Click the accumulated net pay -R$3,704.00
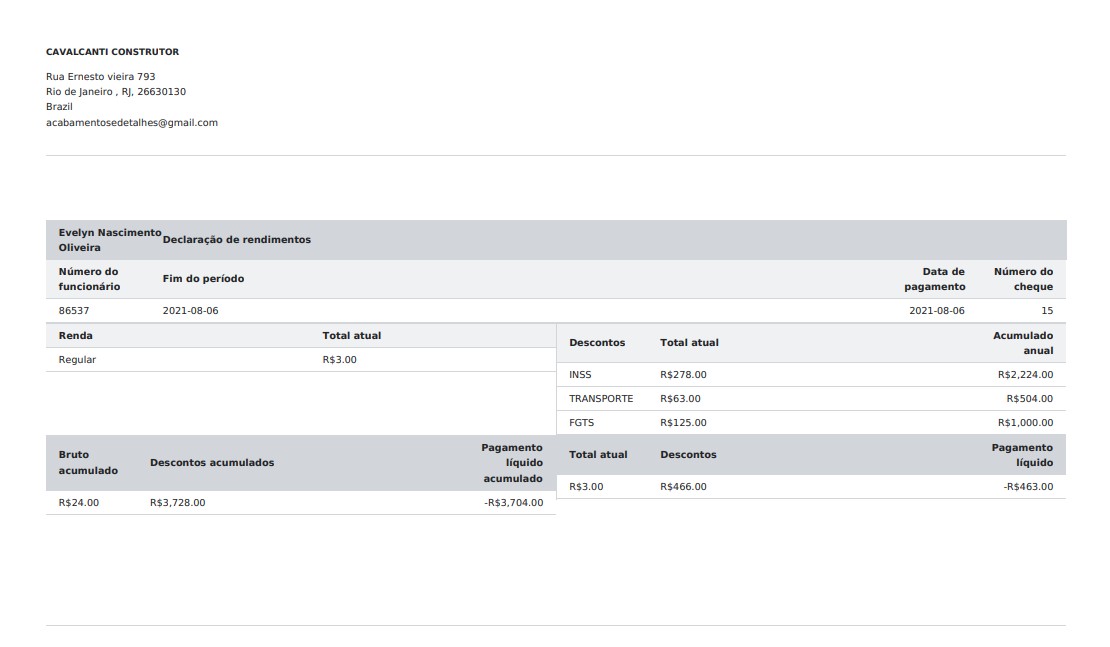 tap(513, 503)
